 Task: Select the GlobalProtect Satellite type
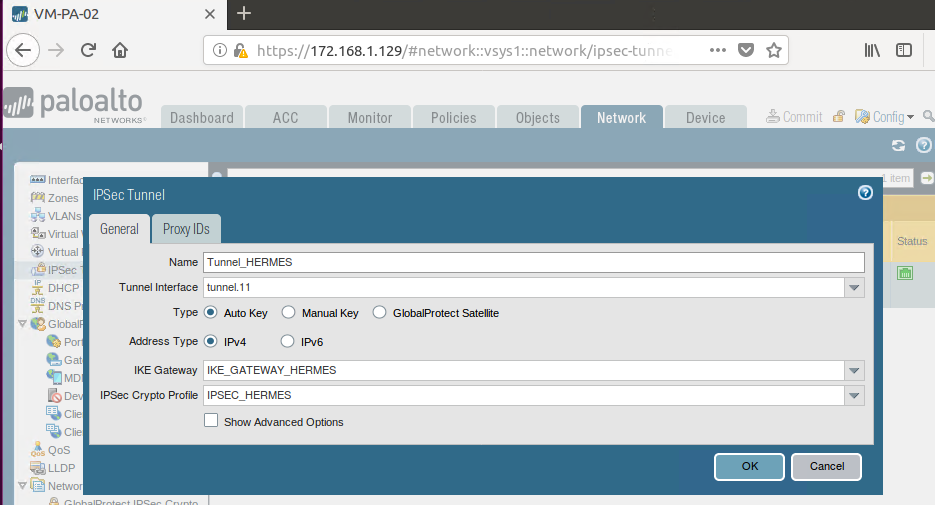(x=379, y=312)
